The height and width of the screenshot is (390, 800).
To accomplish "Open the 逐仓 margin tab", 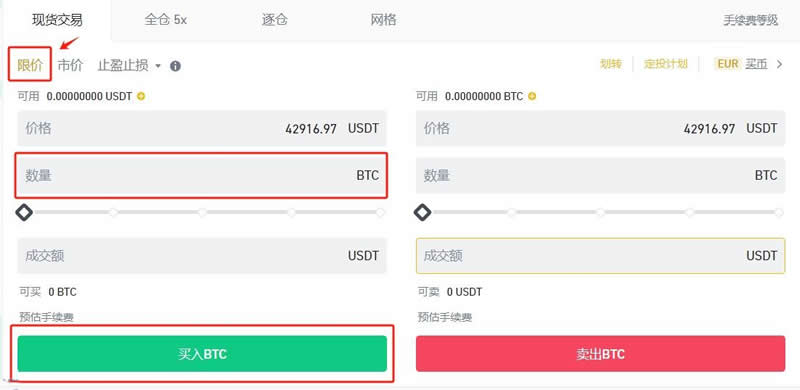I will [x=274, y=20].
